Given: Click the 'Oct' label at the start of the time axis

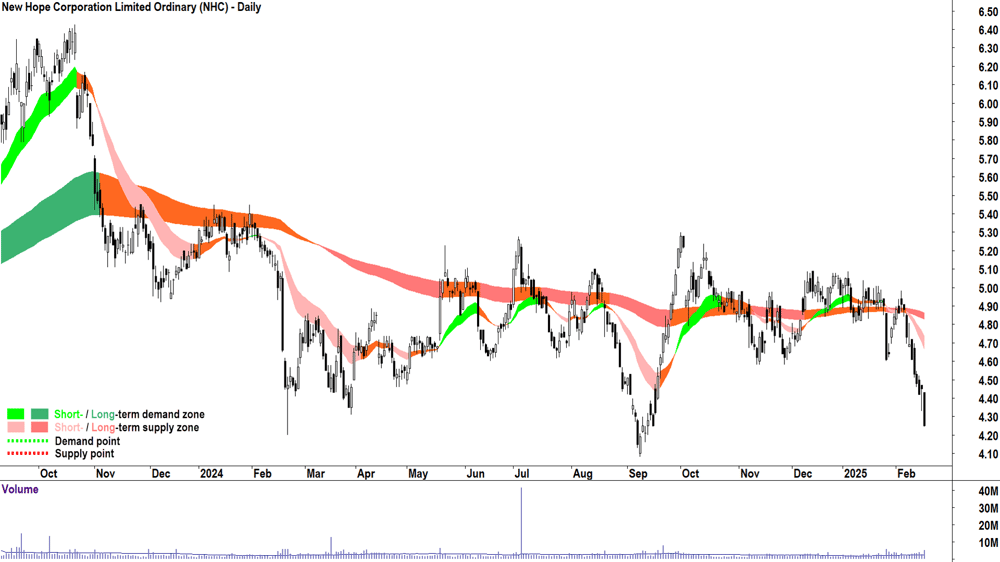Looking at the screenshot, I should [x=48, y=473].
